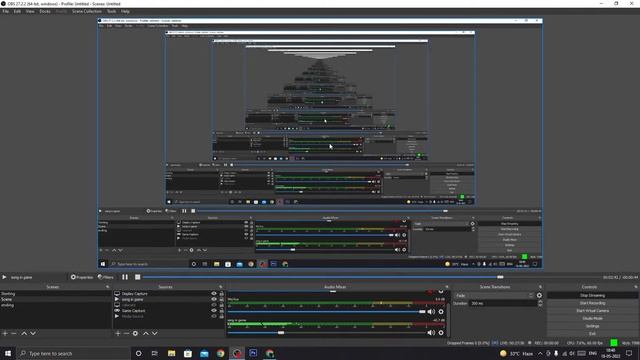Click song in game volume slider handle

tap(281, 333)
